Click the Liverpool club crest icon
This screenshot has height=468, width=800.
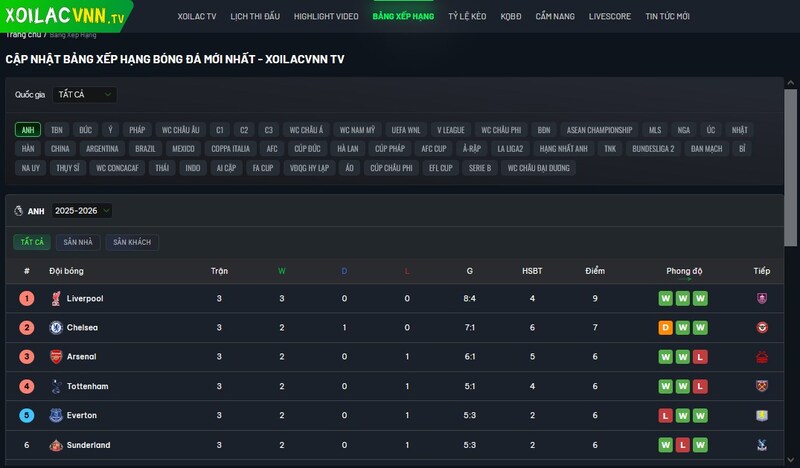56,298
